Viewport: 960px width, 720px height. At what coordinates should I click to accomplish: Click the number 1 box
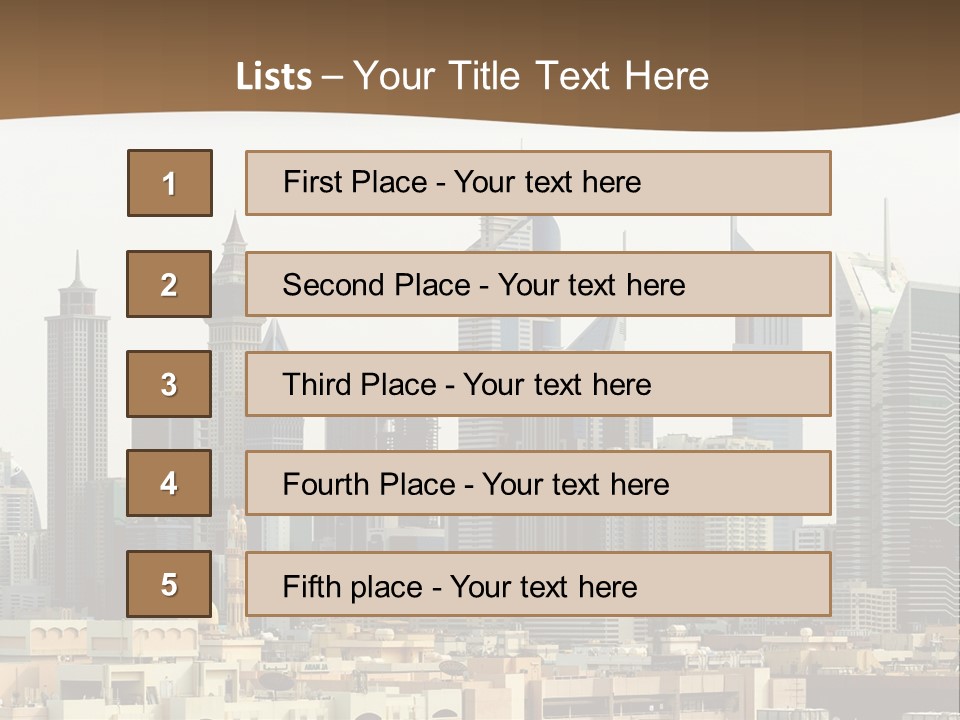point(170,183)
